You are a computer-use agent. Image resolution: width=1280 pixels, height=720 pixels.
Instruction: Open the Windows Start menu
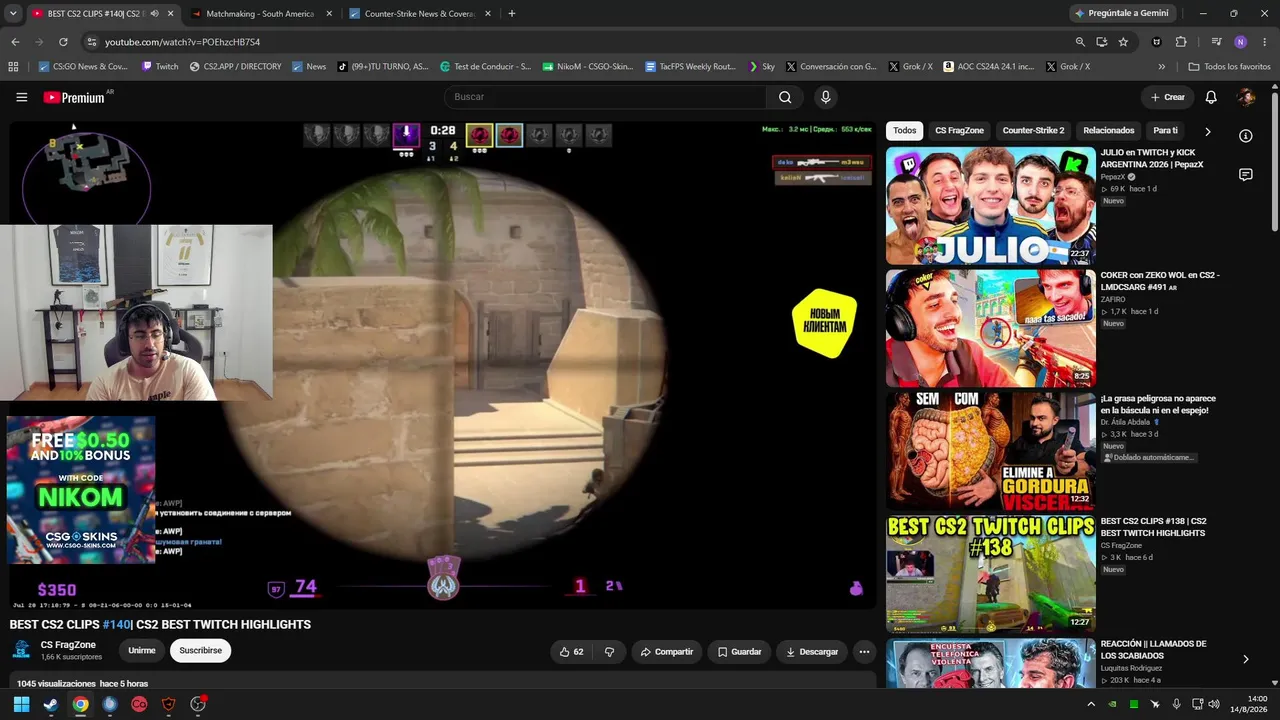[x=21, y=704]
